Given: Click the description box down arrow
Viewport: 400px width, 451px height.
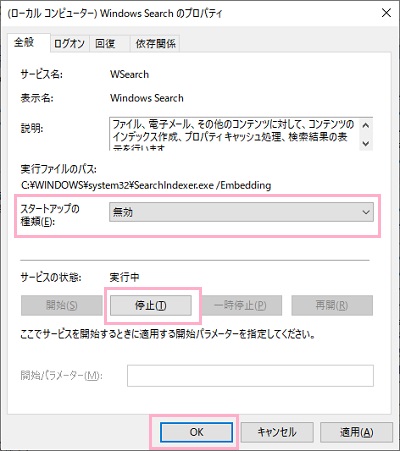Looking at the screenshot, I should click(366, 144).
